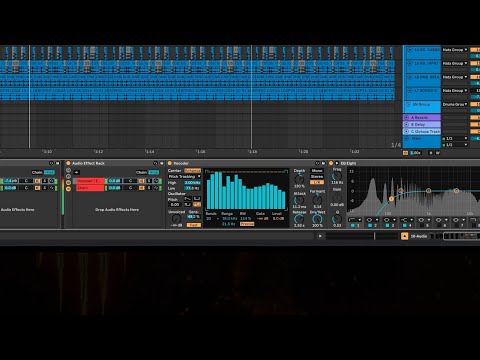Viewport: 480px width, 360px height.
Task: Click the preview play button at bottom
Action: point(320,236)
